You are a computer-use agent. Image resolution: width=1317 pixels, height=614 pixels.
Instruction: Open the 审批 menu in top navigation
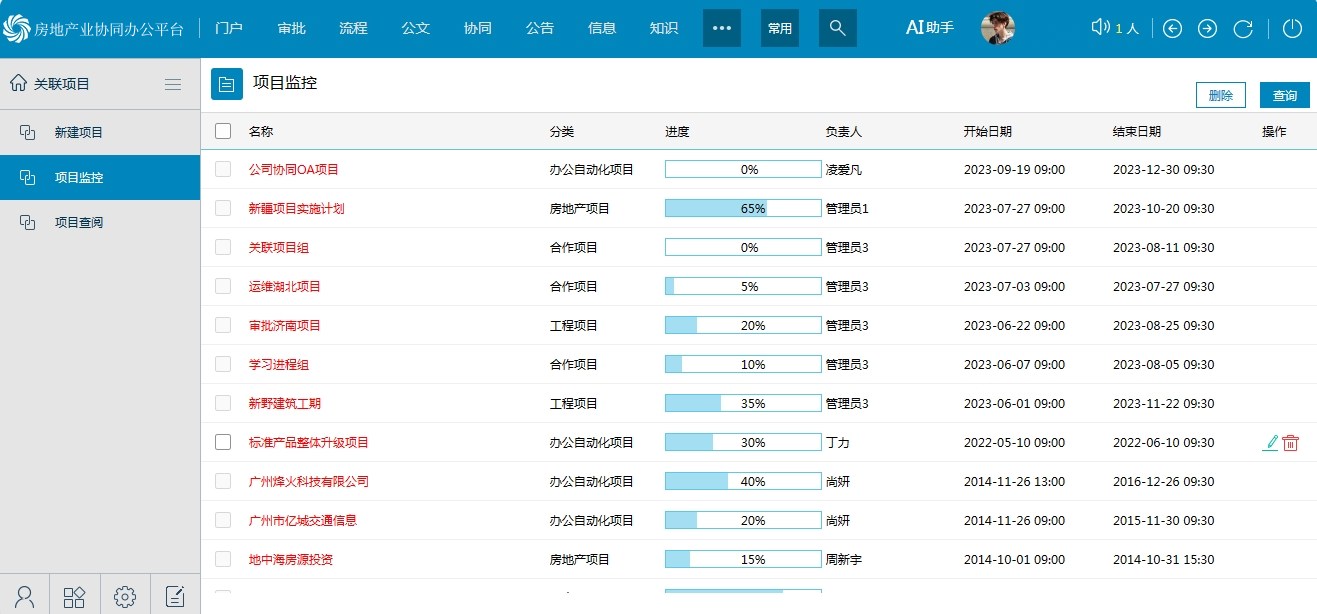tap(292, 28)
